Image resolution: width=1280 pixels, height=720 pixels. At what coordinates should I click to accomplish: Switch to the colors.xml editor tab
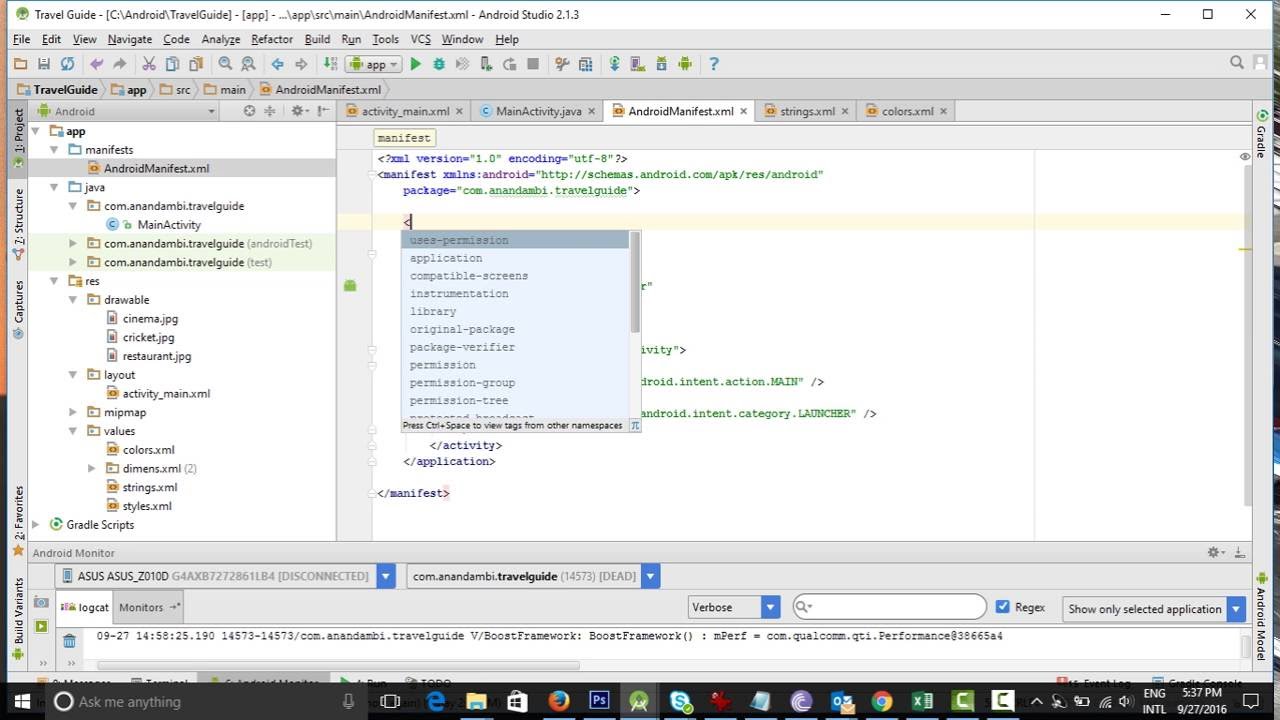point(907,111)
